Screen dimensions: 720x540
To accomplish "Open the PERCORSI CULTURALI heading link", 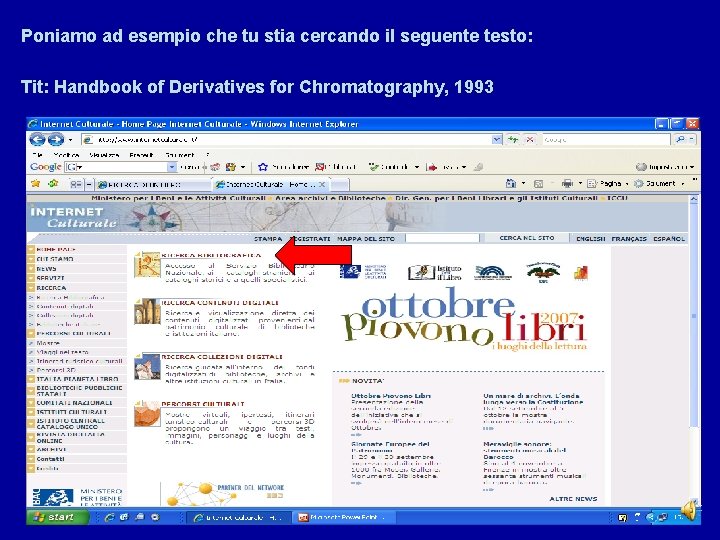I will [202, 404].
